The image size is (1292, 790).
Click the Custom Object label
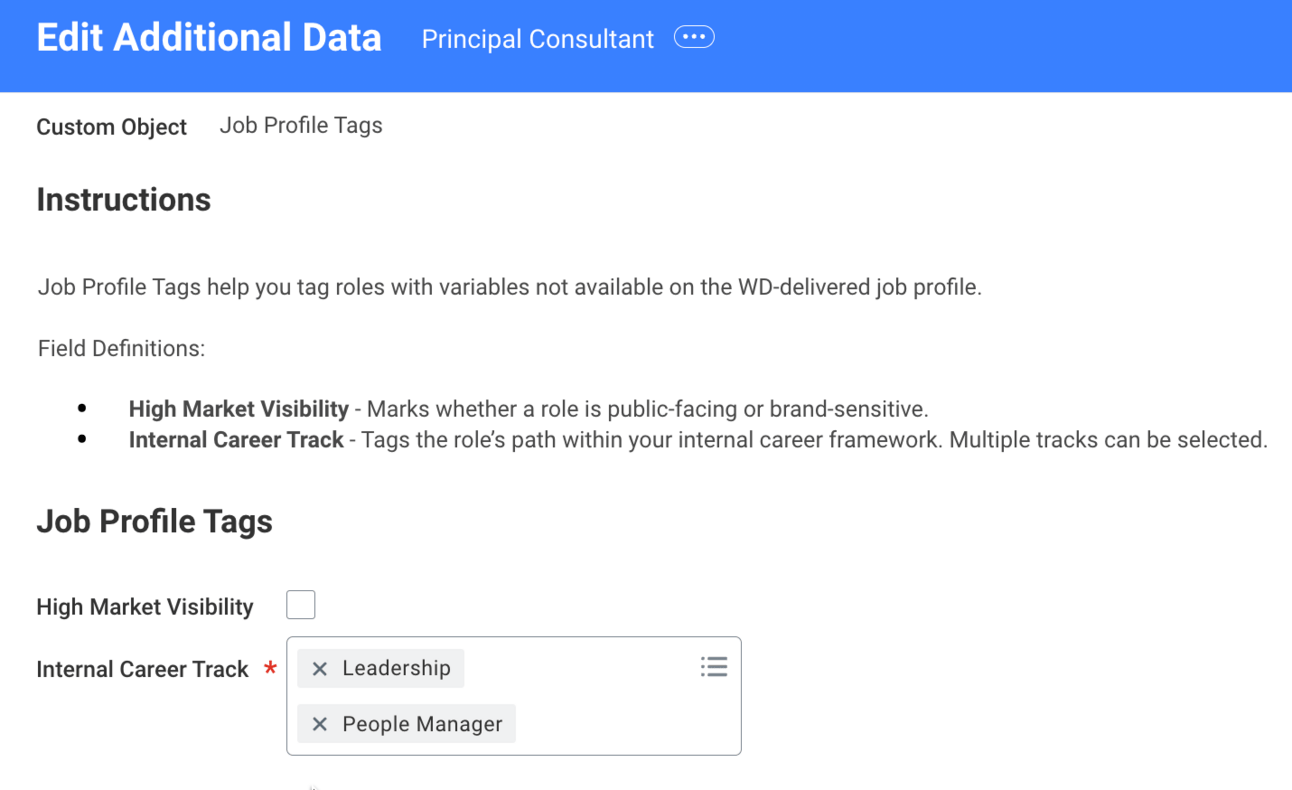click(x=112, y=127)
